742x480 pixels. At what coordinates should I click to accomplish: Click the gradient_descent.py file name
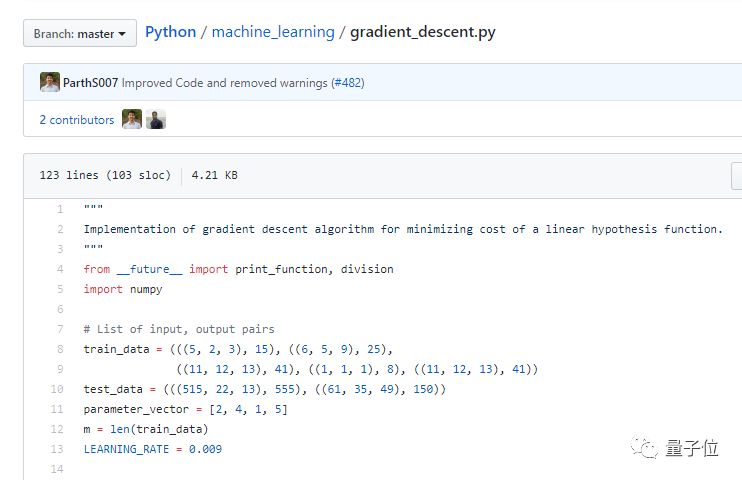click(423, 32)
